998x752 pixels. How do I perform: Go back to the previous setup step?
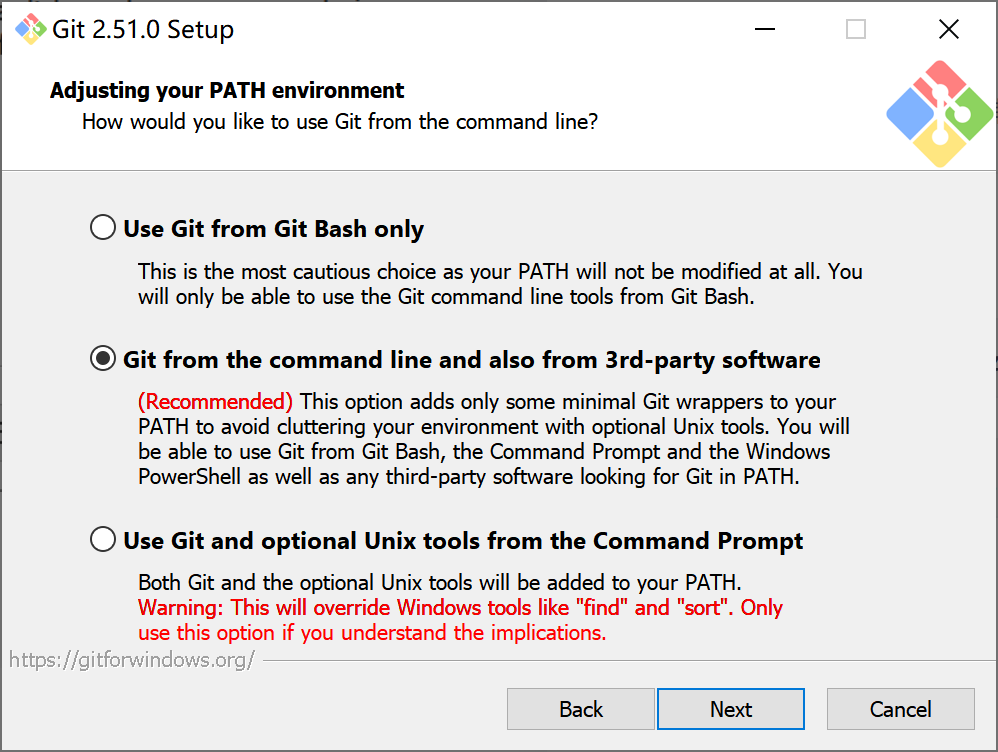tap(580, 709)
